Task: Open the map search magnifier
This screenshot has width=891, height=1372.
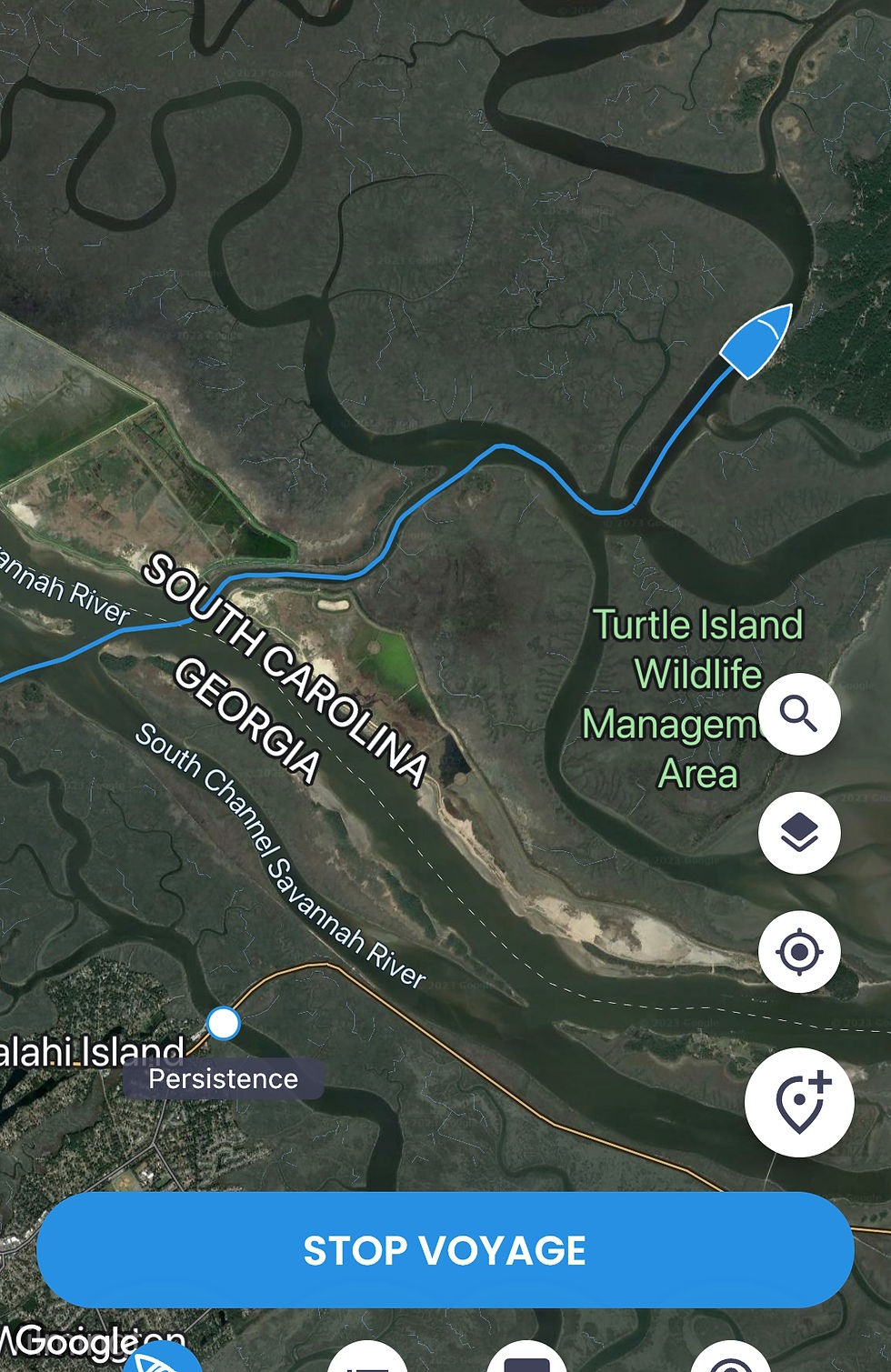Action: pyautogui.click(x=799, y=714)
